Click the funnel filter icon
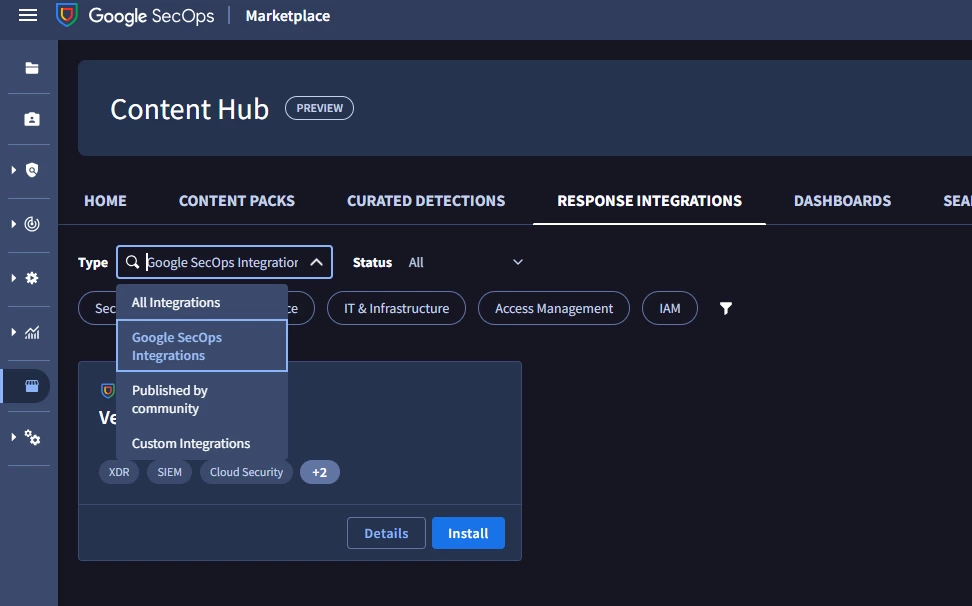Image resolution: width=972 pixels, height=606 pixels. (725, 308)
